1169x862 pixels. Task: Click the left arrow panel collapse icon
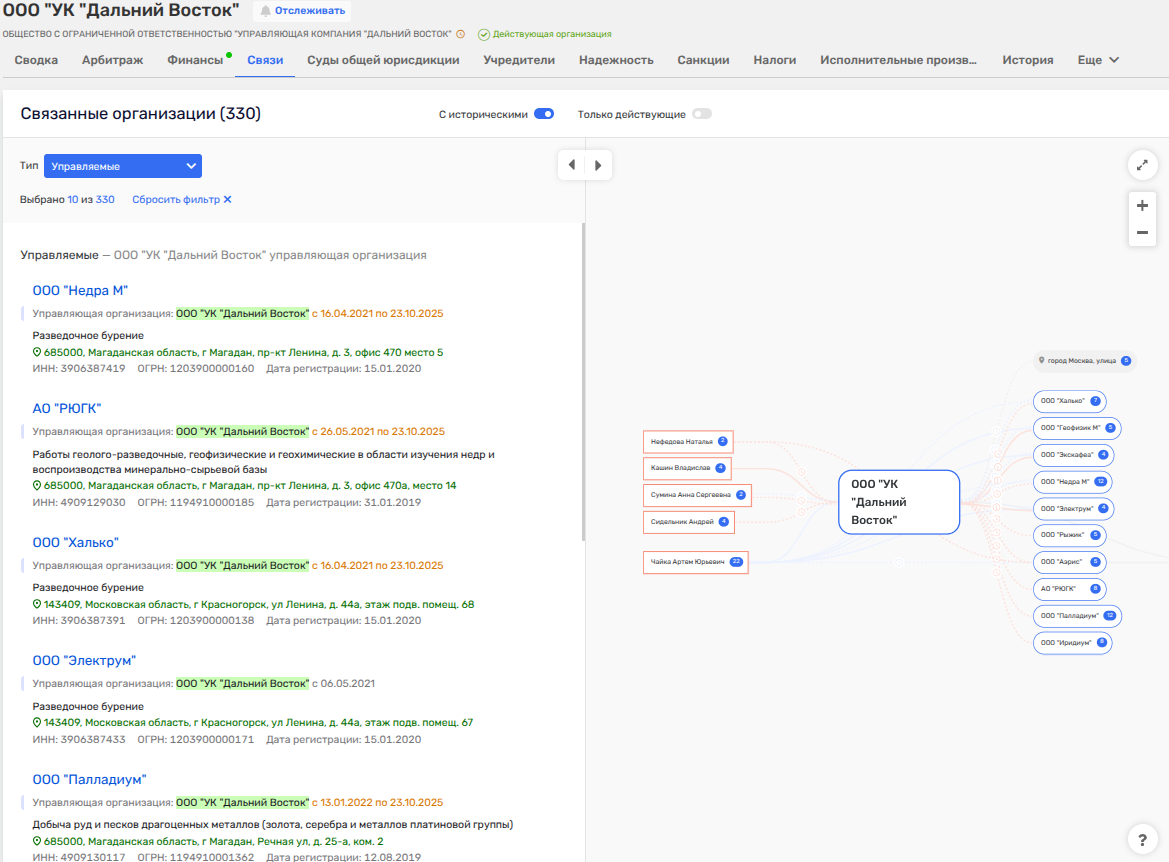coord(571,165)
